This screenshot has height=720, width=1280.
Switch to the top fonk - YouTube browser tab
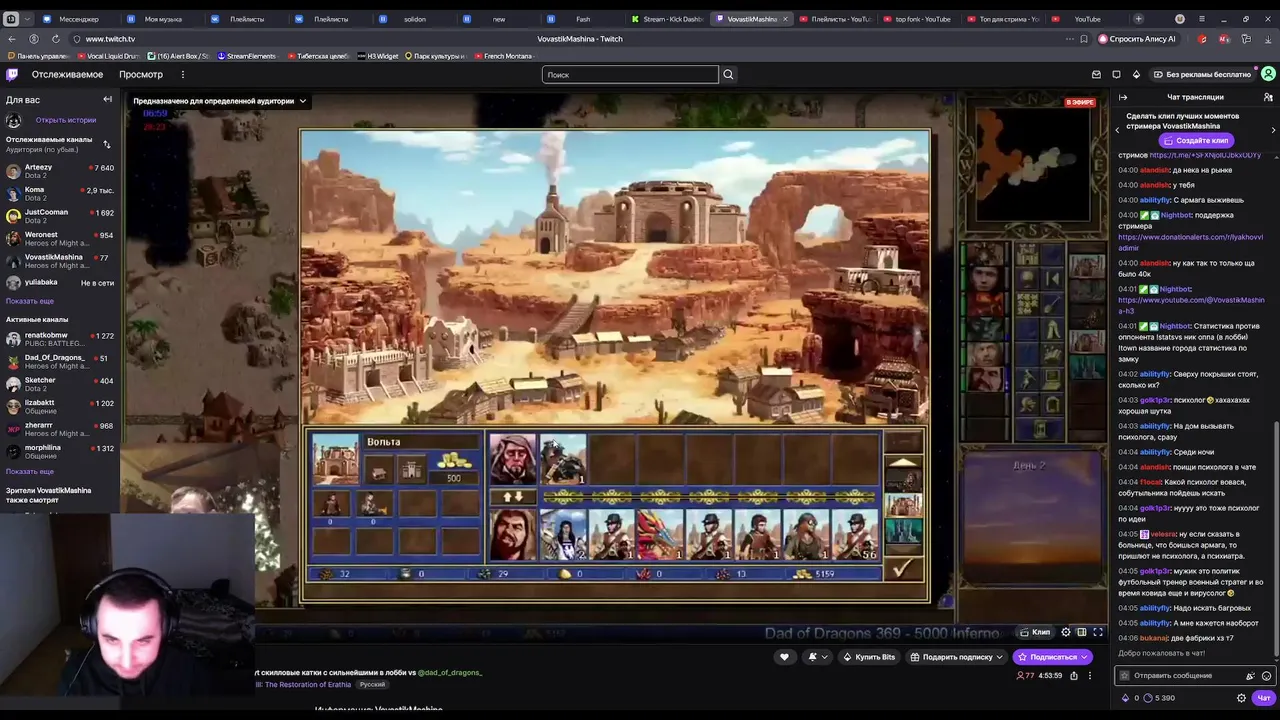(x=918, y=19)
